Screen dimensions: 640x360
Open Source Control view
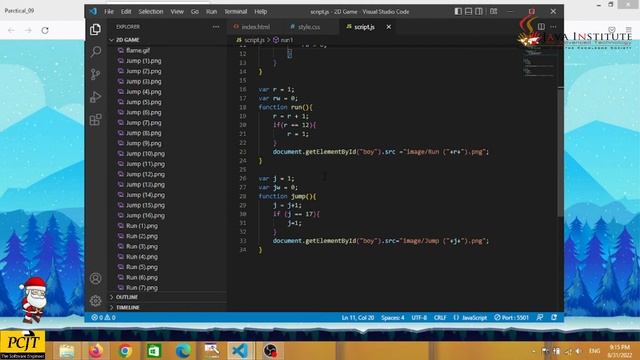(96, 74)
